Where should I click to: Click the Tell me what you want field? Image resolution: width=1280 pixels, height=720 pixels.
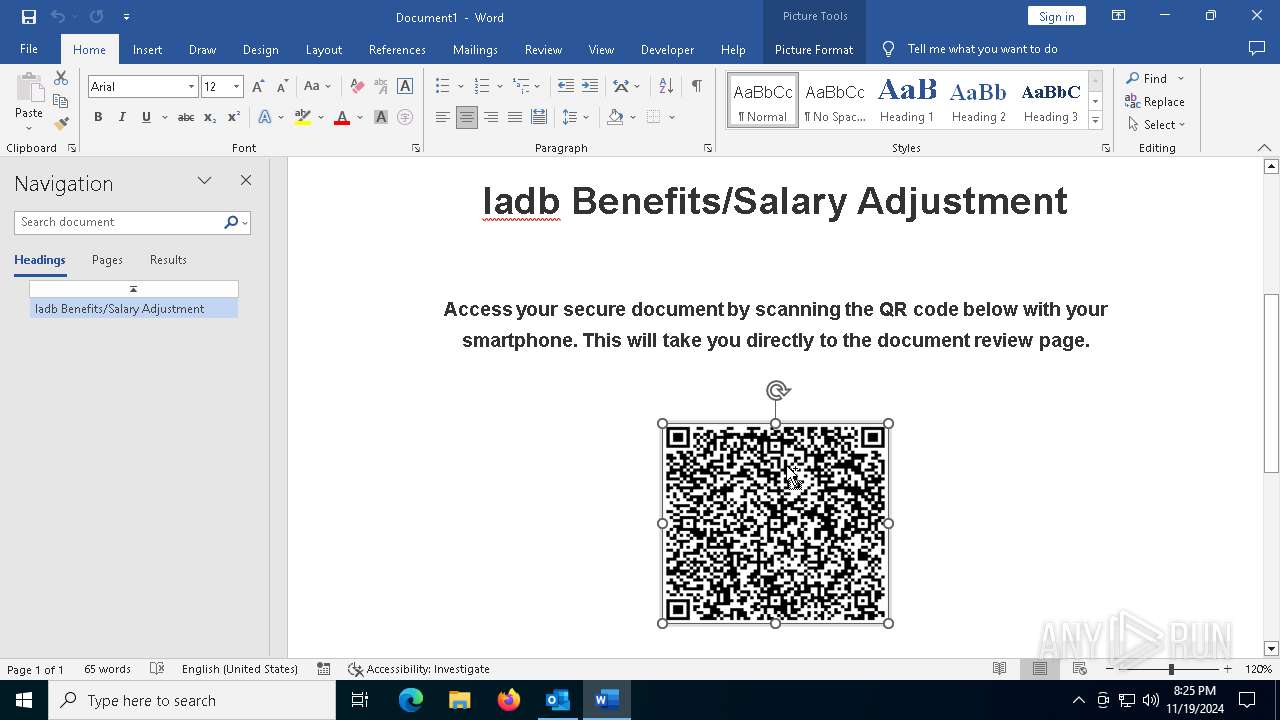982,49
